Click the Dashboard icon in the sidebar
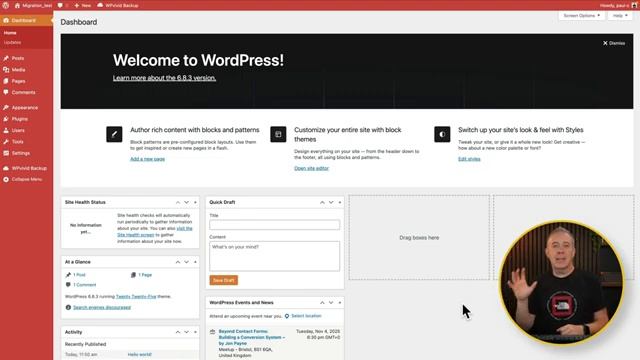Viewport: 640px width, 360px height. pyautogui.click(x=6, y=20)
